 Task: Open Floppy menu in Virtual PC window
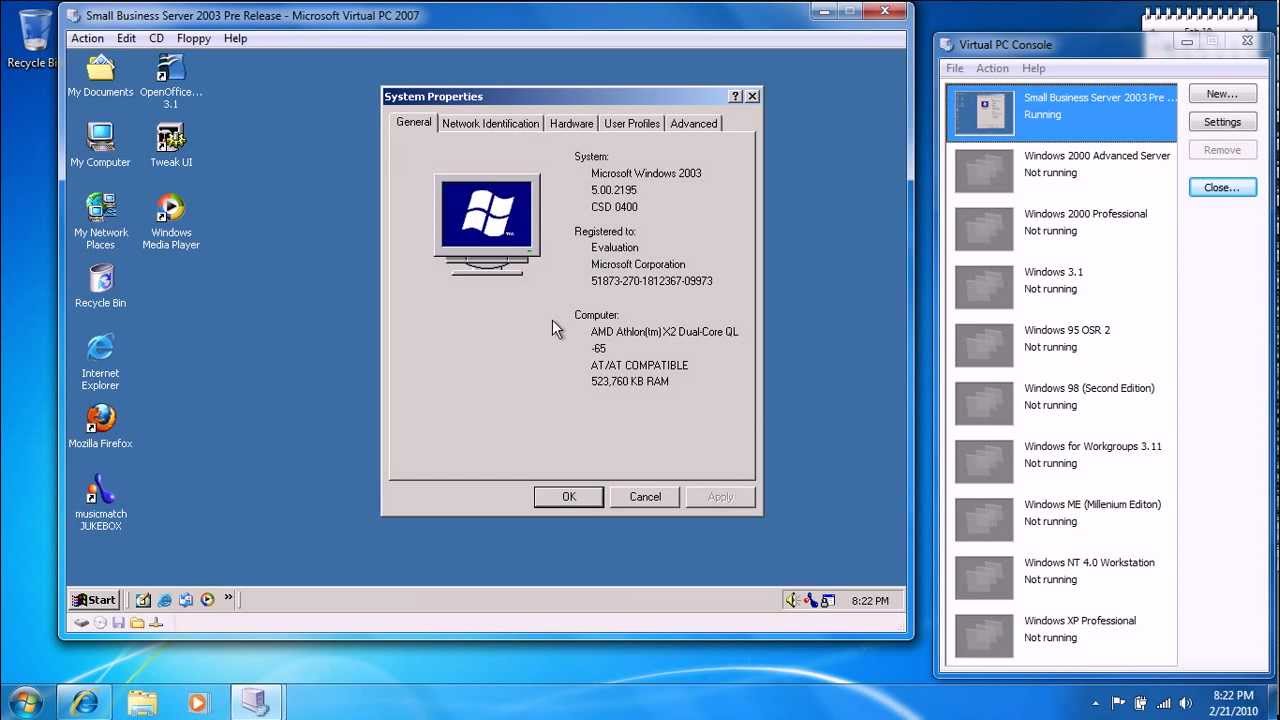194,38
